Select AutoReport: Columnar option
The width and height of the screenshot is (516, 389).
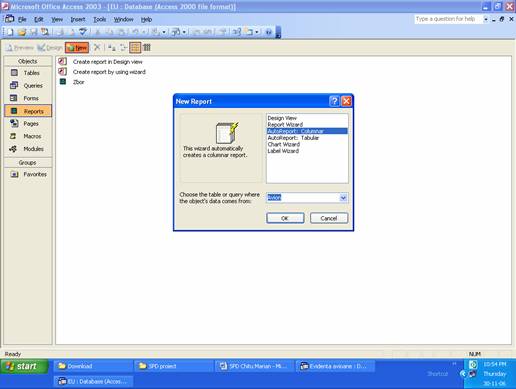(x=307, y=131)
